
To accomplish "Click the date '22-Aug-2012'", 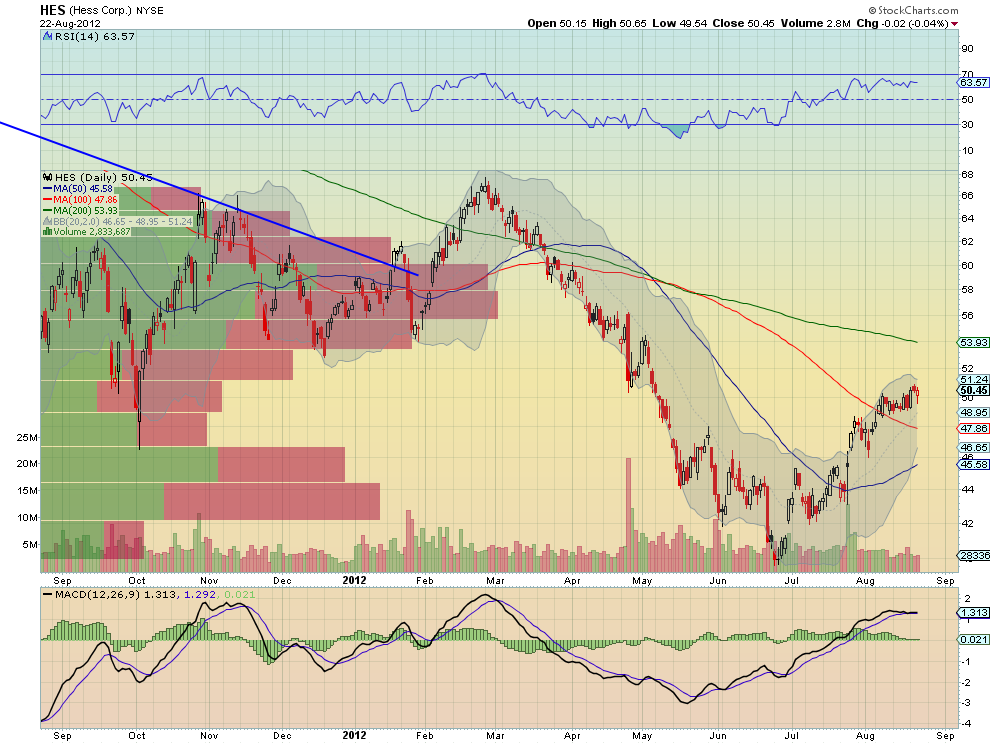I will [70, 23].
